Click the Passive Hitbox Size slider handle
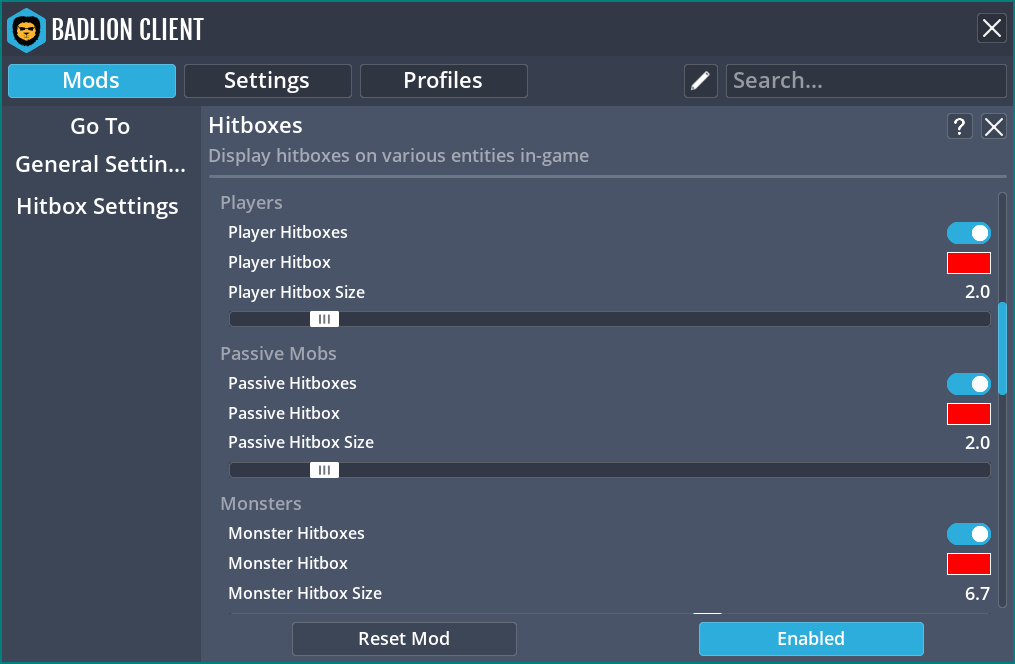 tap(324, 470)
